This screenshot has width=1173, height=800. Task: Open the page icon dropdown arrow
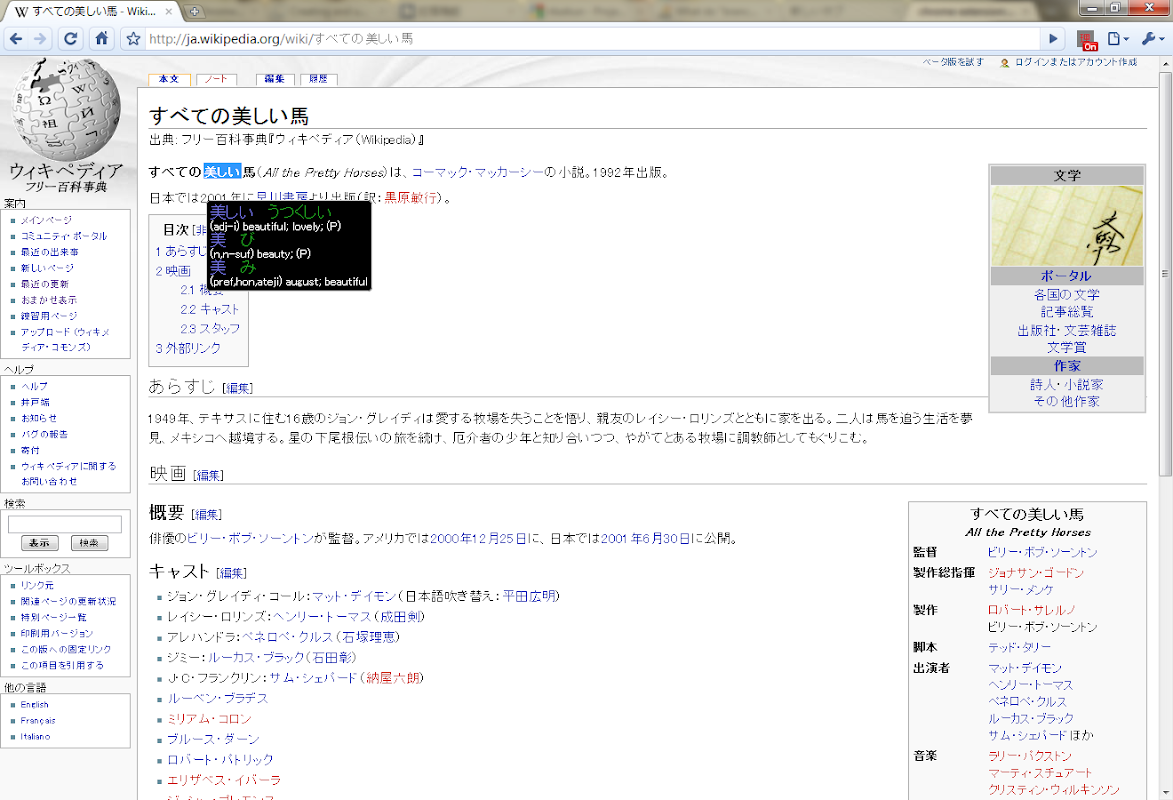(1127, 40)
